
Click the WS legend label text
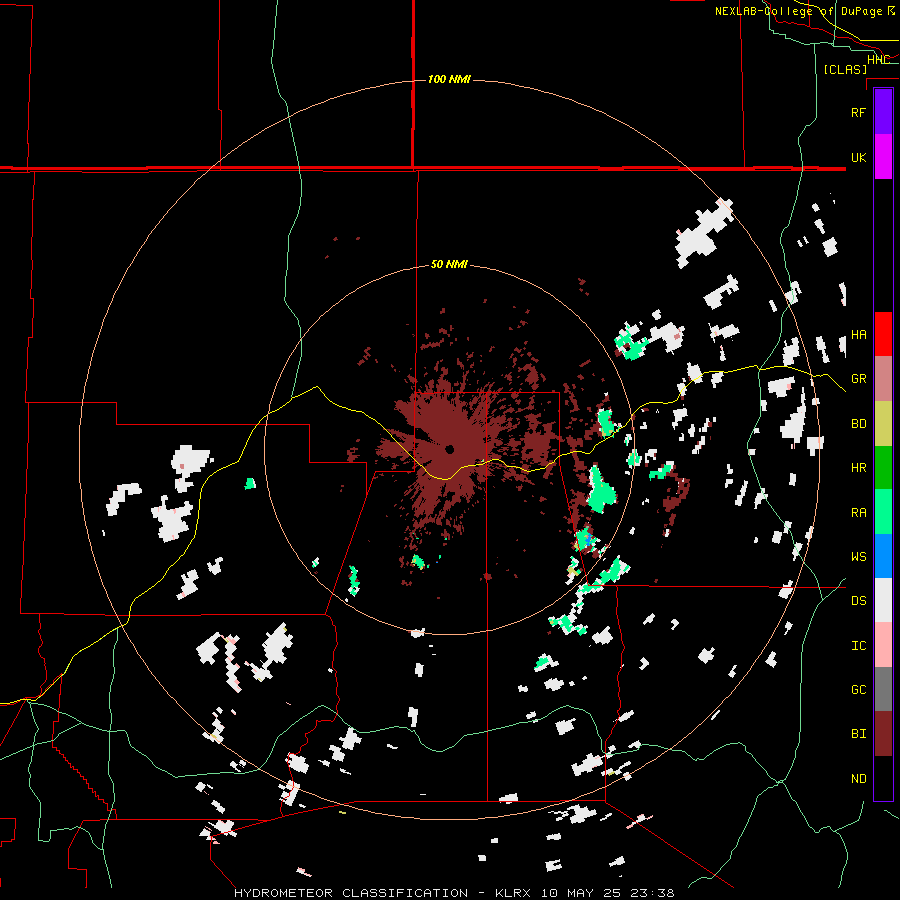coord(858,557)
